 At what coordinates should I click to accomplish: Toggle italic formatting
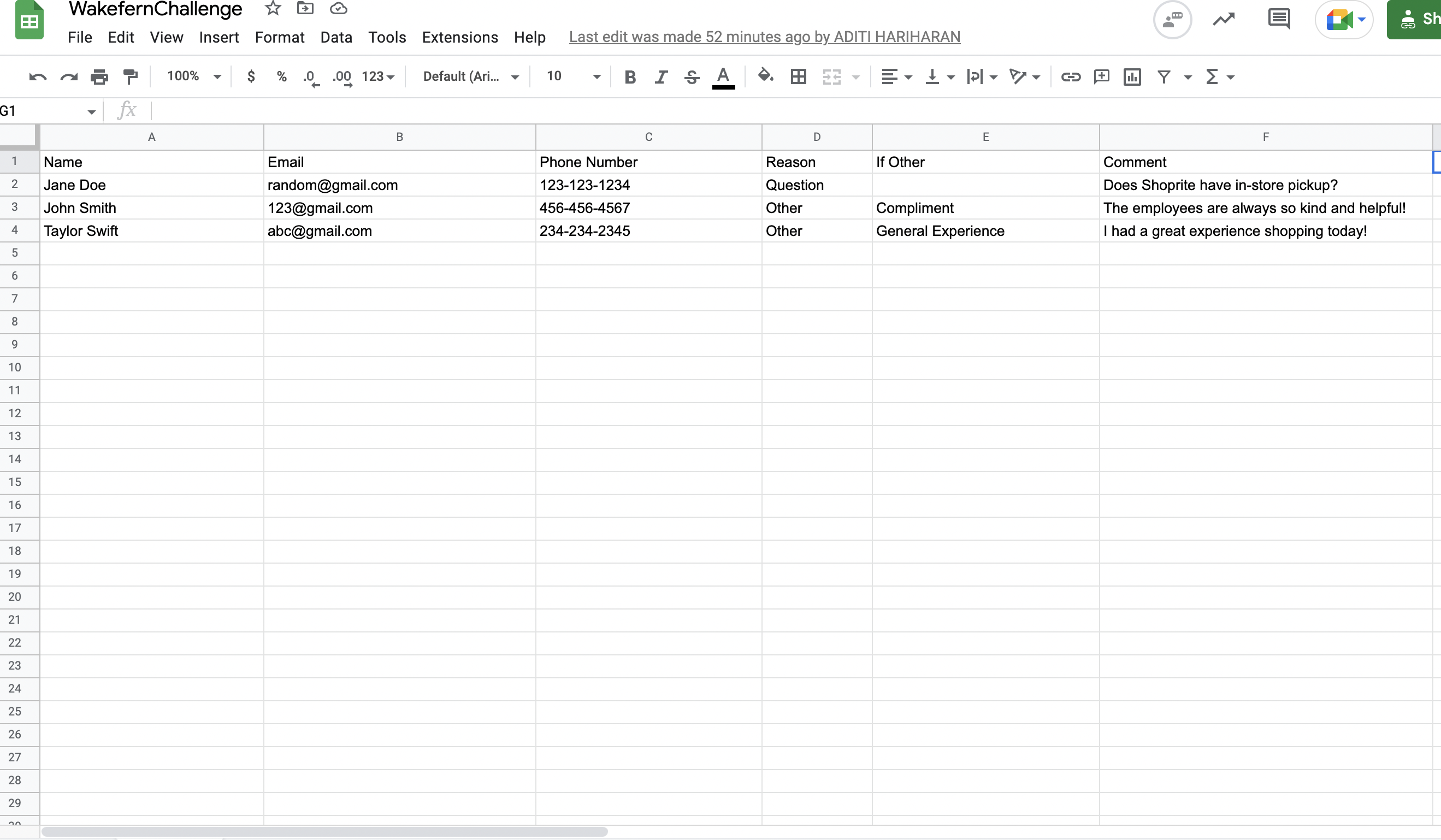[x=661, y=76]
